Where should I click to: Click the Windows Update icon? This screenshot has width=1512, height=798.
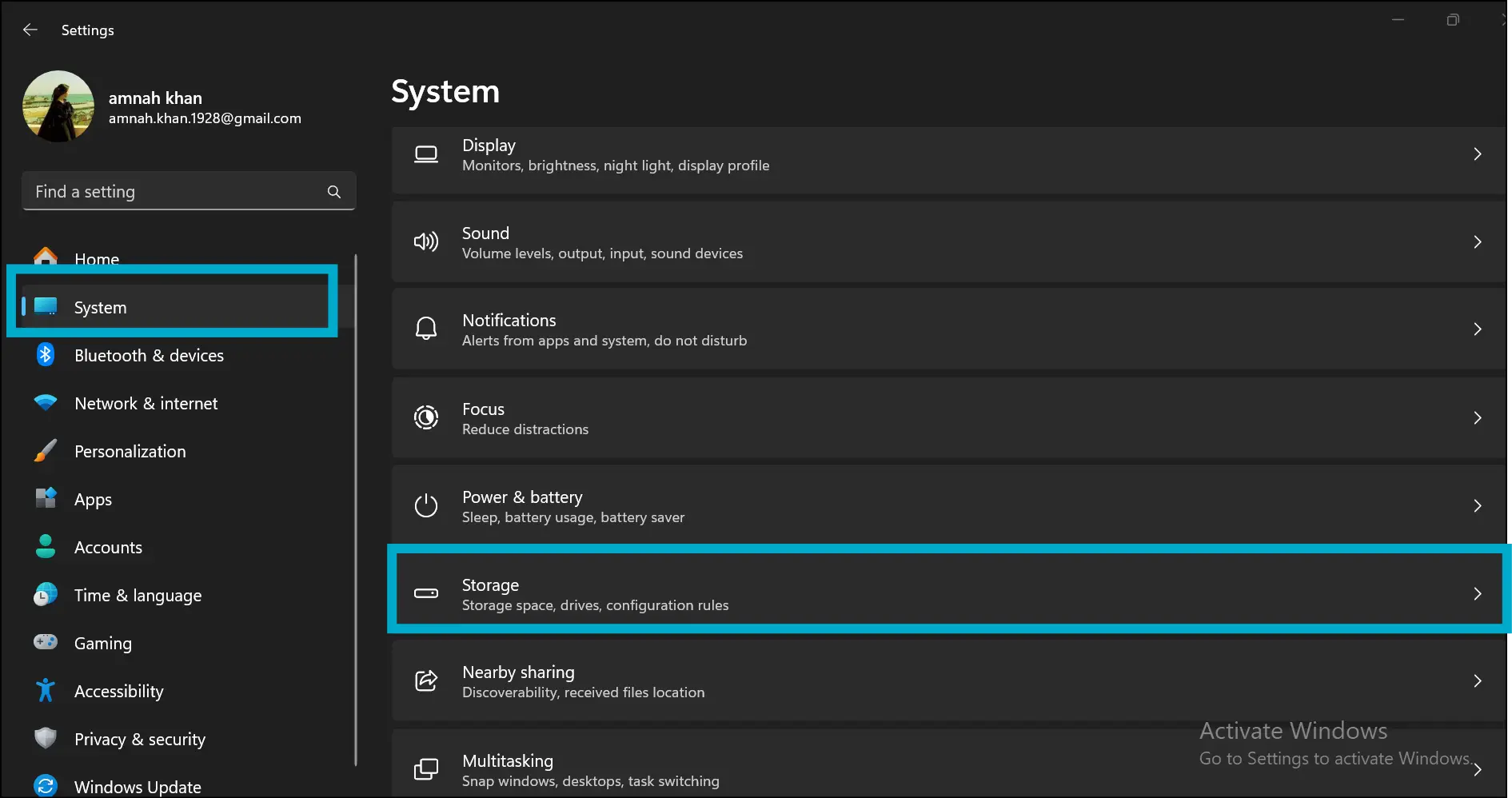[x=45, y=786]
